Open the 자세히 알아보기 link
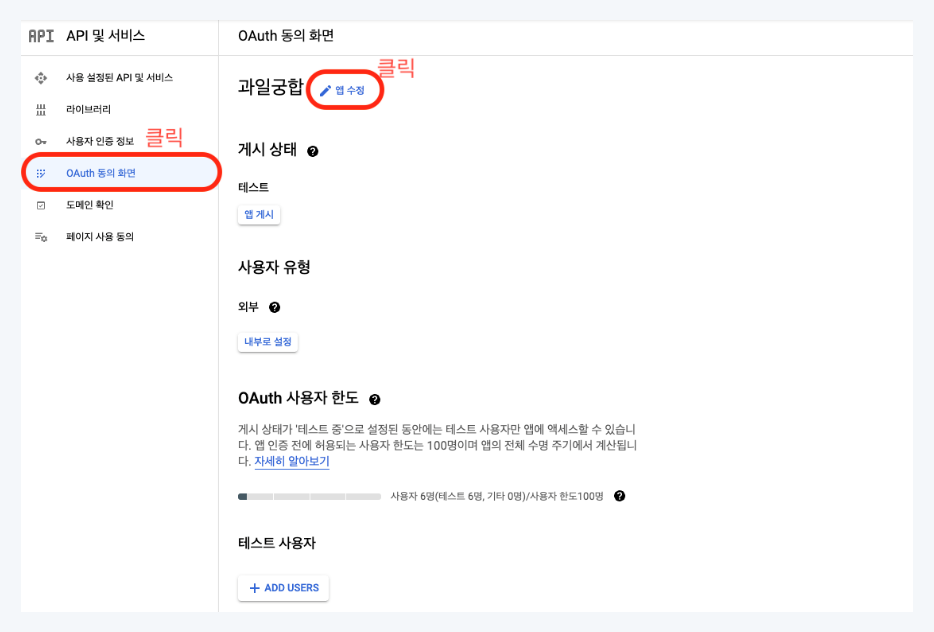The width and height of the screenshot is (934, 632). [291, 460]
